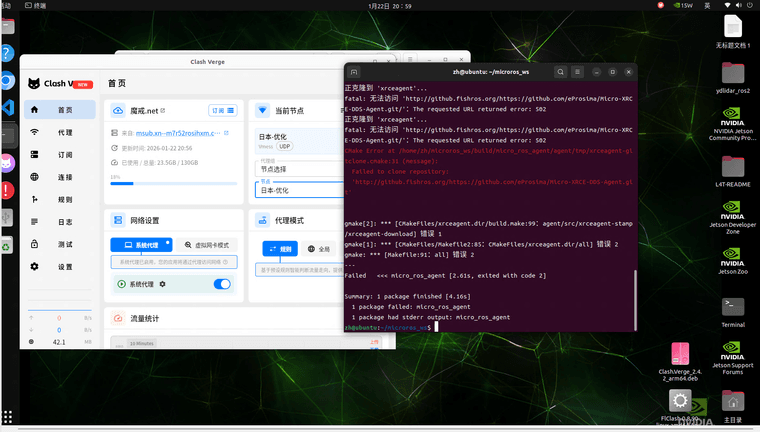Image resolution: width=760 pixels, height=432 pixels.
Task: Open the 测试 test page in sidebar
Action: click(60, 244)
